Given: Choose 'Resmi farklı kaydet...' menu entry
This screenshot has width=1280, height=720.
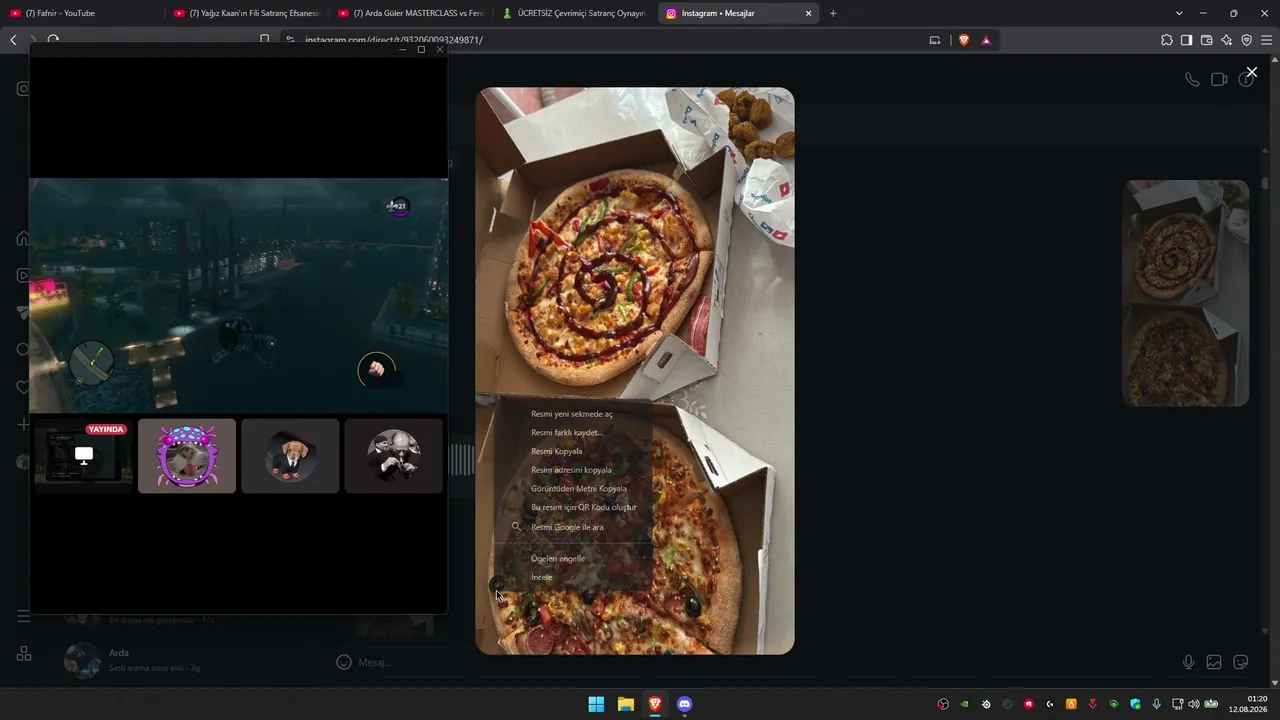Looking at the screenshot, I should pyautogui.click(x=572, y=433).
